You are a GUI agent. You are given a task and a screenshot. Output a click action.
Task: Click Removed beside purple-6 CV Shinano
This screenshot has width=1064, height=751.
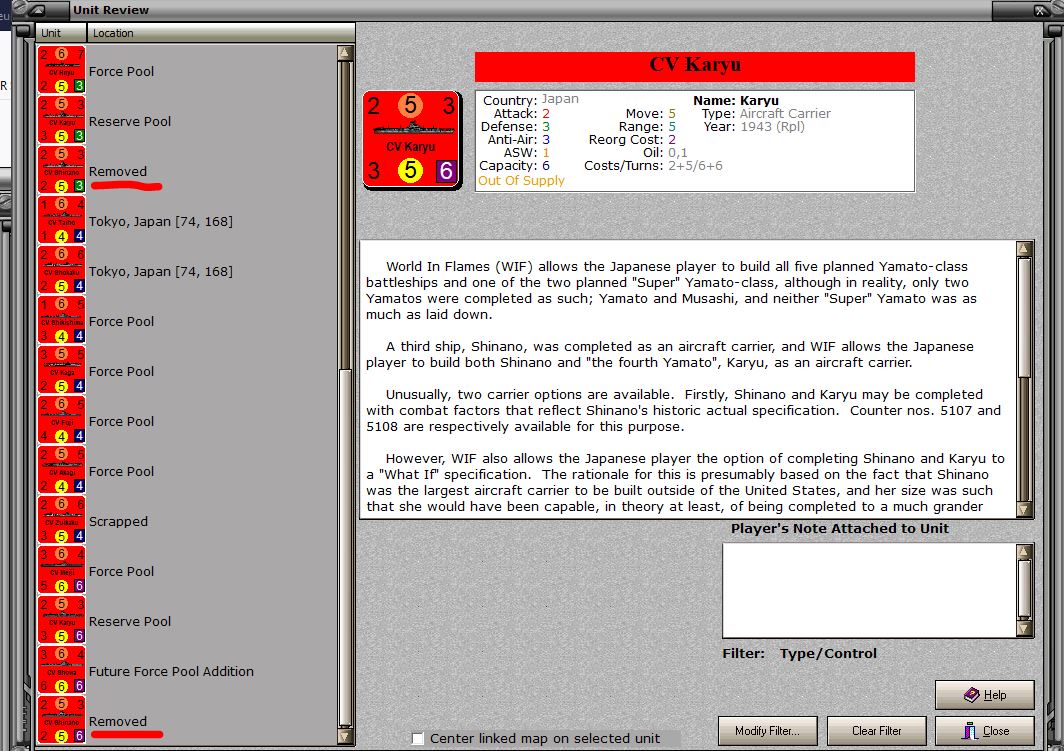point(118,722)
